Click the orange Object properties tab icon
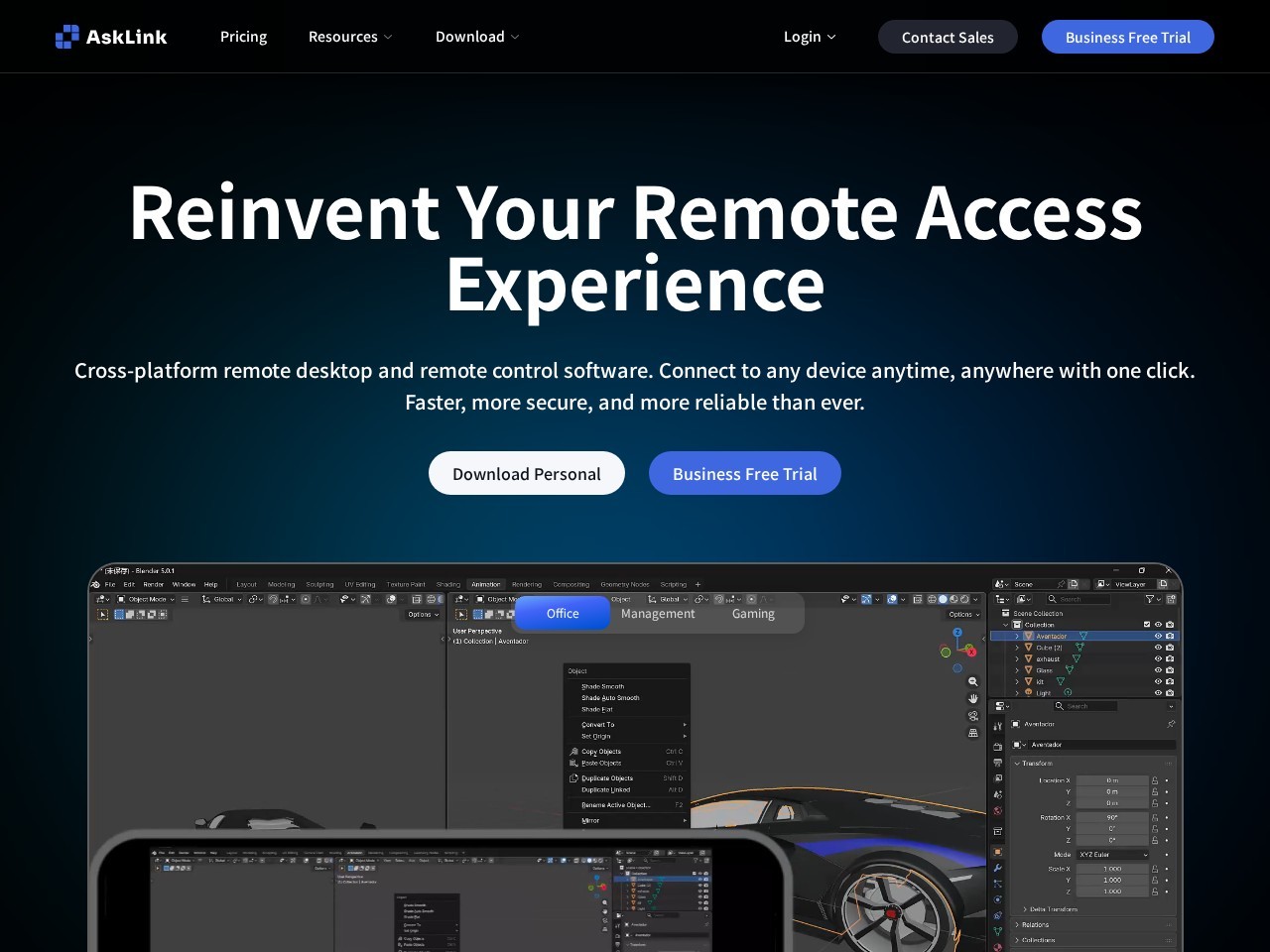Viewport: 1270px width, 952px height. [x=997, y=852]
